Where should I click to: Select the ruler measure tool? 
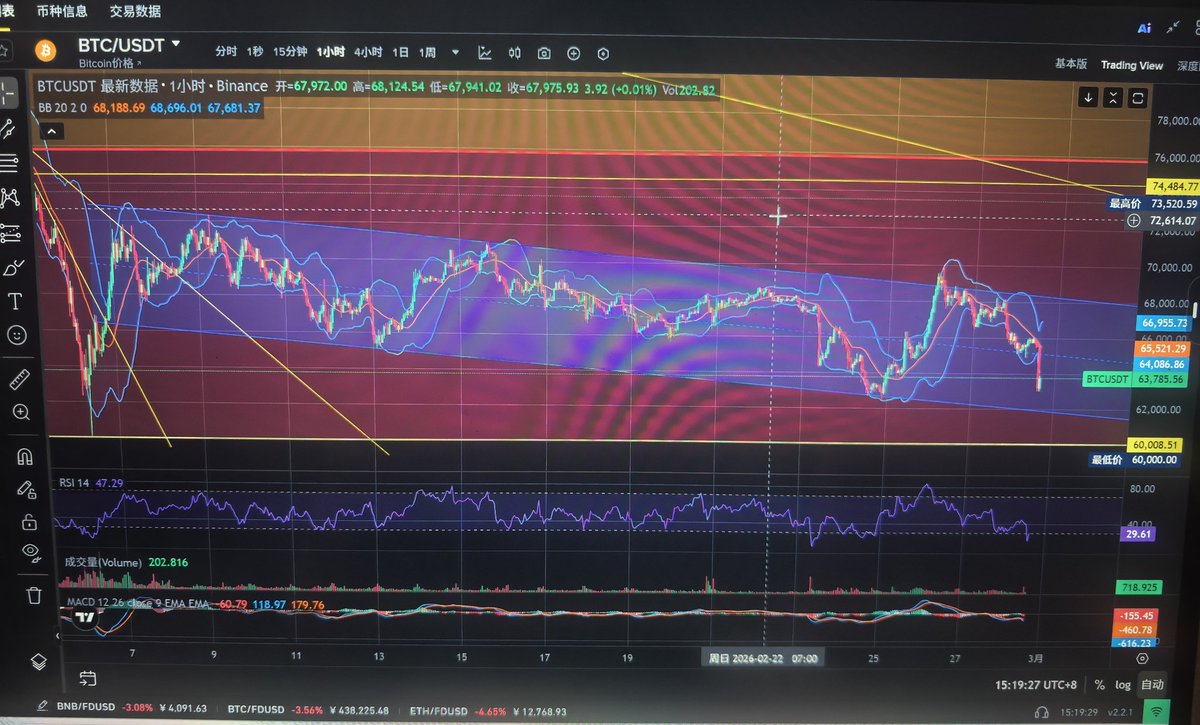19,379
